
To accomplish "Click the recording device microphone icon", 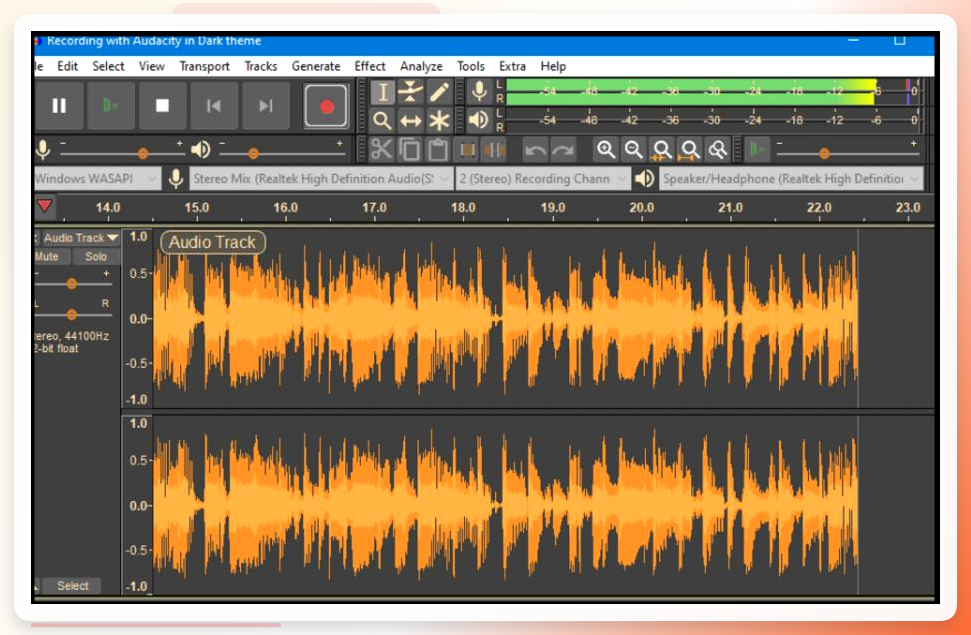I will (176, 178).
